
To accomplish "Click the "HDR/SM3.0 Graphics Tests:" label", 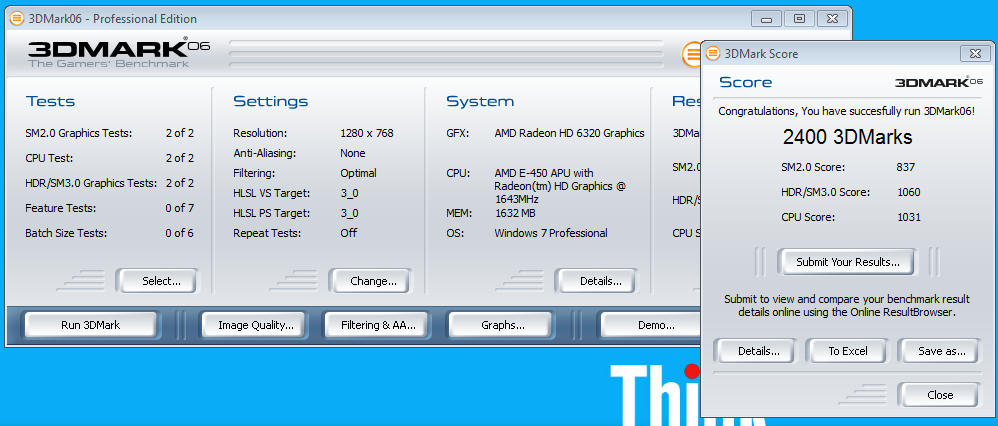I will click(x=91, y=183).
